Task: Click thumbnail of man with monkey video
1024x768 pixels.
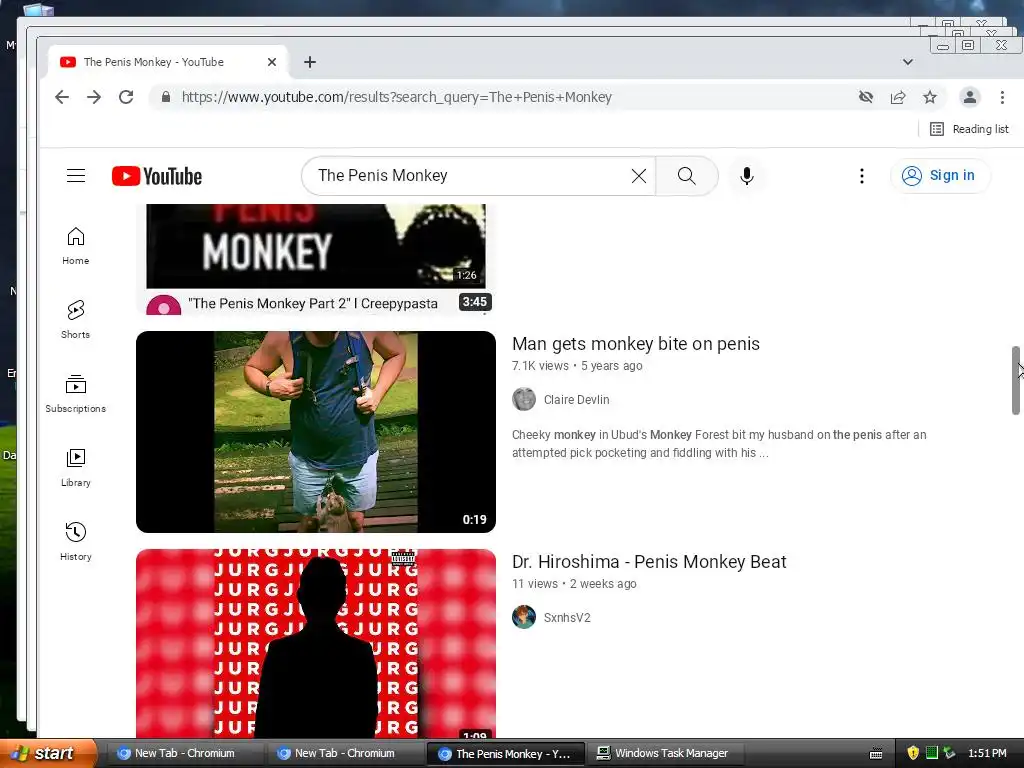Action: [x=316, y=432]
